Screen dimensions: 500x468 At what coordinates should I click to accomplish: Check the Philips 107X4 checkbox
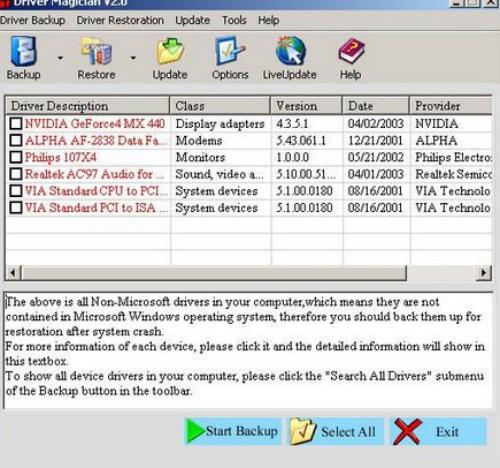16,157
